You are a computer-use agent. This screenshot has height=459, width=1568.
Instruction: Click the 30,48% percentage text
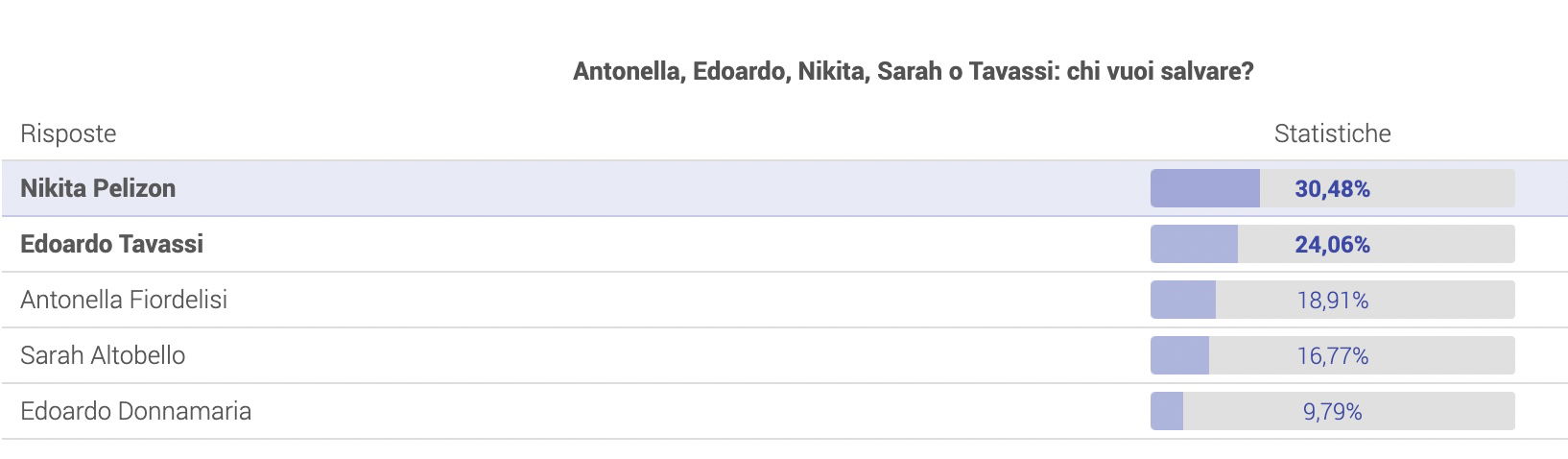point(1333,189)
